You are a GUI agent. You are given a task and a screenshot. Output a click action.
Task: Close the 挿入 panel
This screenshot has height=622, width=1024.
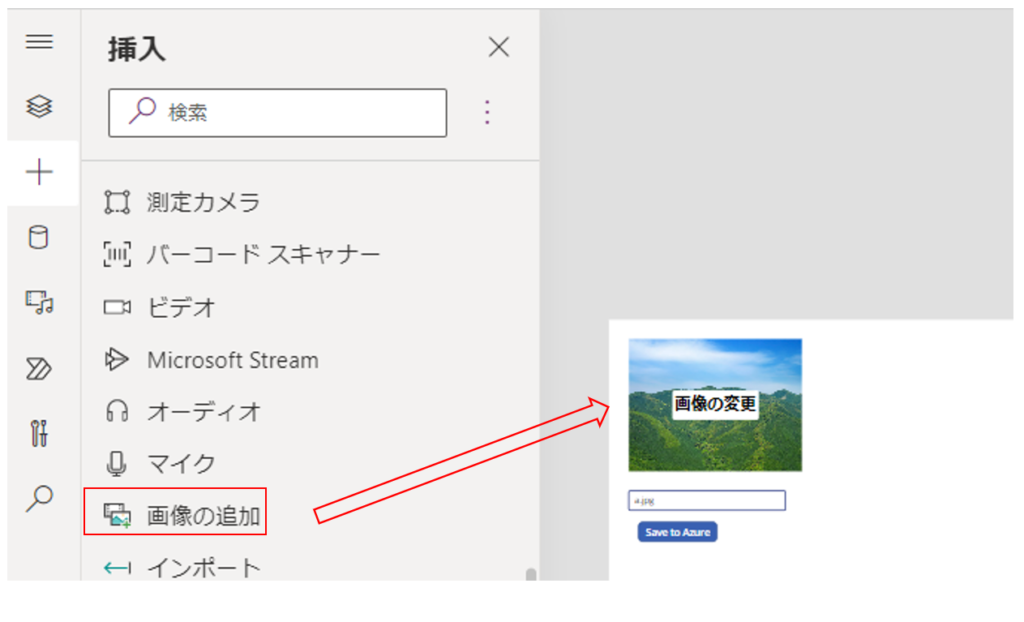click(498, 47)
